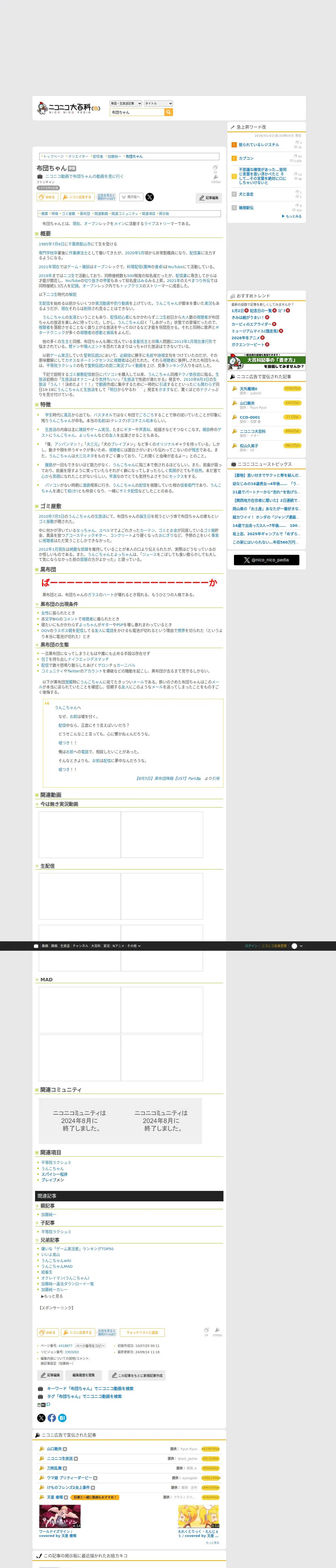This screenshot has width=336, height=1568.
Task: Collapse the 関連動画 section toggle
Action: 37,795
